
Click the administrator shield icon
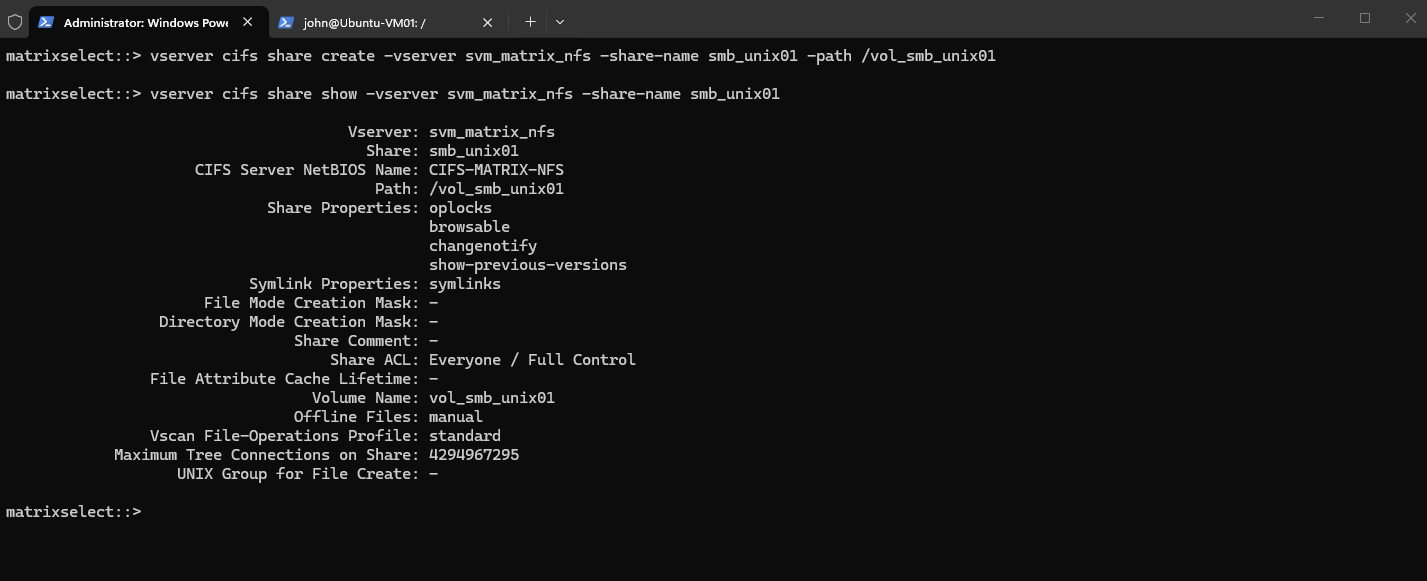(15, 21)
